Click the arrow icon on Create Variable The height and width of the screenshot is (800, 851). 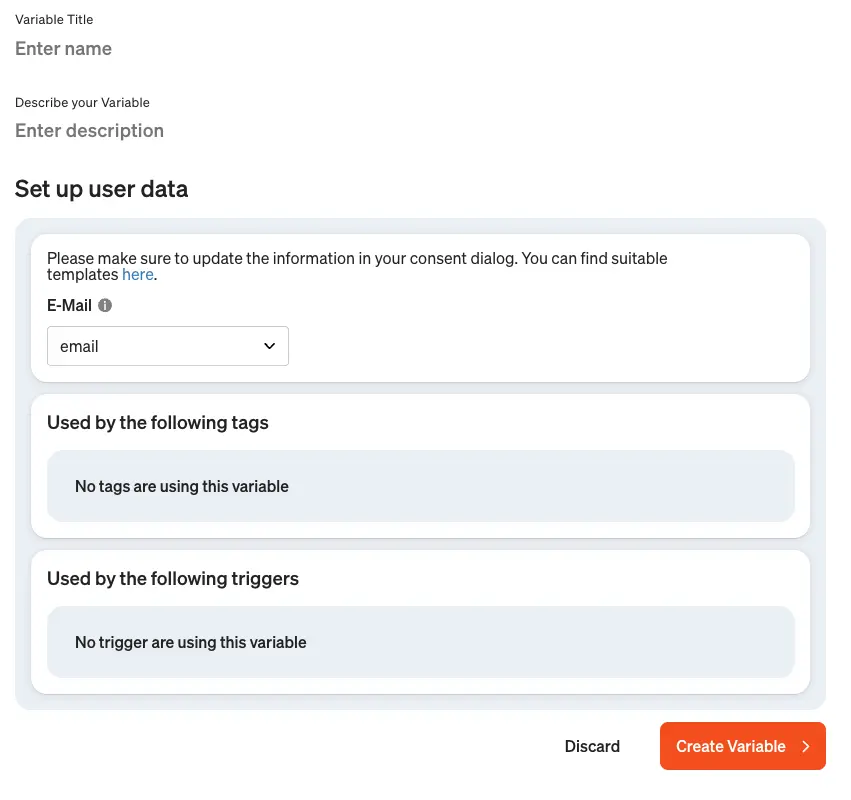coord(806,746)
